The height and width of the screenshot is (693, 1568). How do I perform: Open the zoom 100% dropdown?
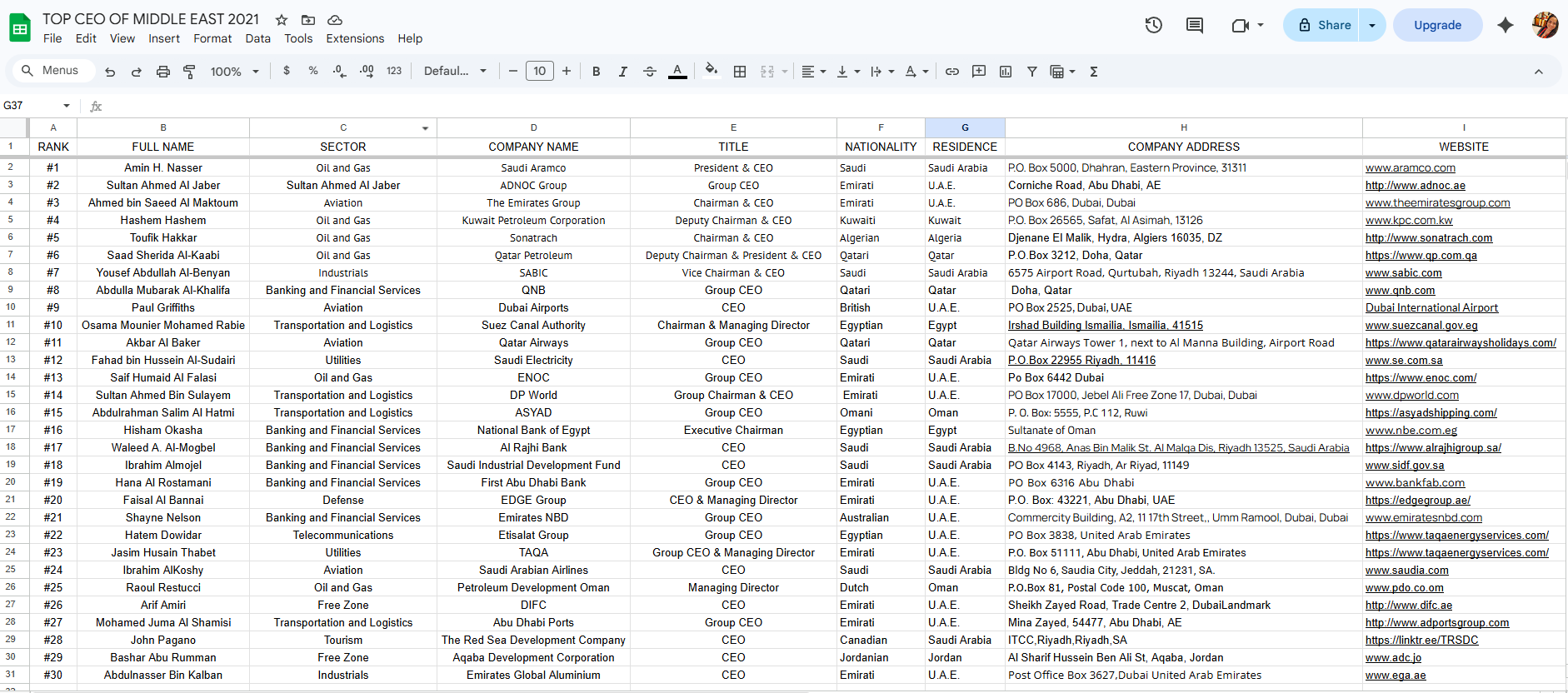click(x=234, y=72)
